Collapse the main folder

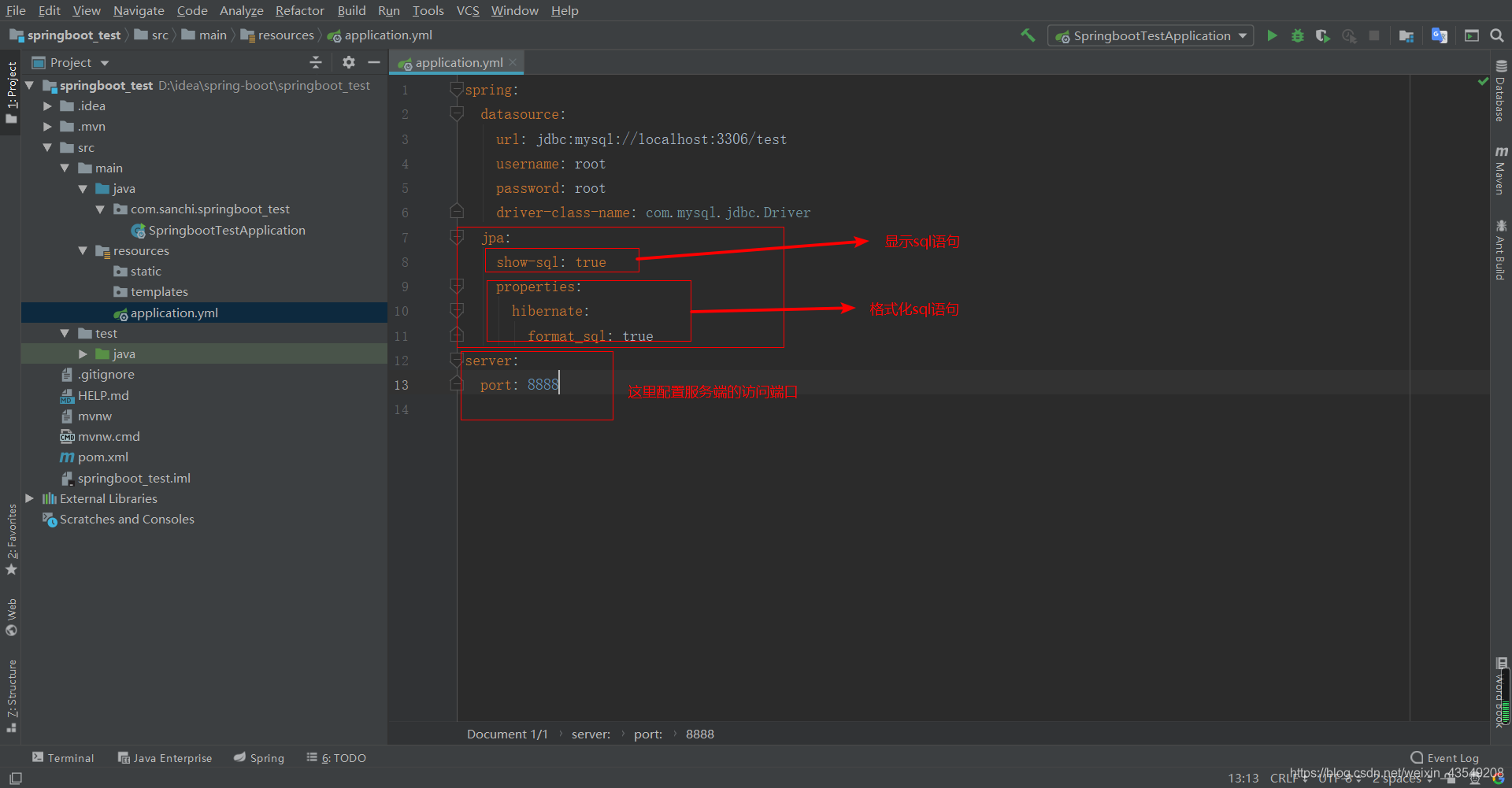[65, 168]
